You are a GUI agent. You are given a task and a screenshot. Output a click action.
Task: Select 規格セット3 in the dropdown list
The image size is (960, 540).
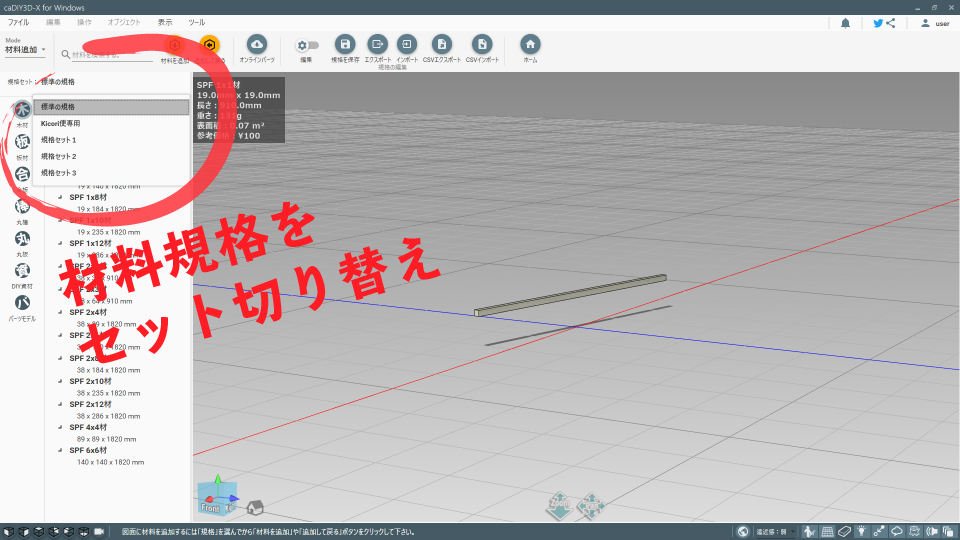click(111, 173)
